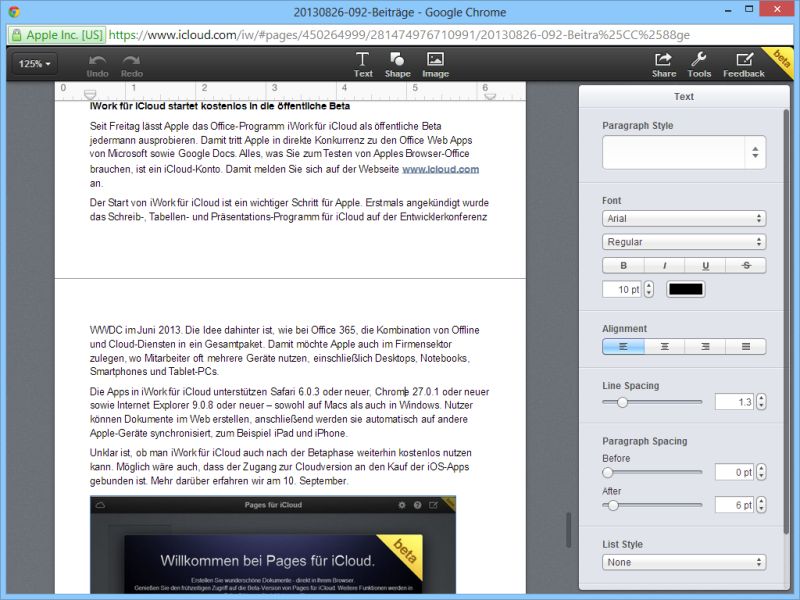Toggle Underline text formatting
This screenshot has width=800, height=600.
click(705, 266)
